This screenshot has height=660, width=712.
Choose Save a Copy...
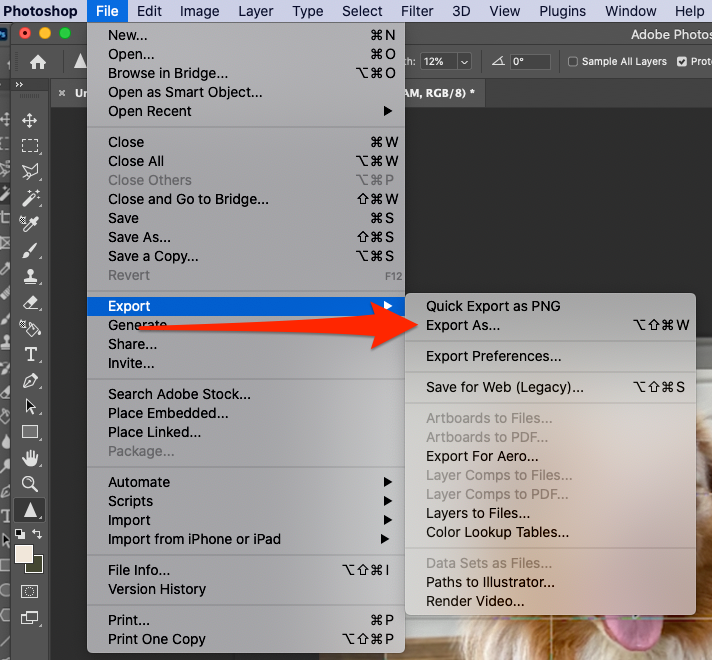tap(246, 256)
